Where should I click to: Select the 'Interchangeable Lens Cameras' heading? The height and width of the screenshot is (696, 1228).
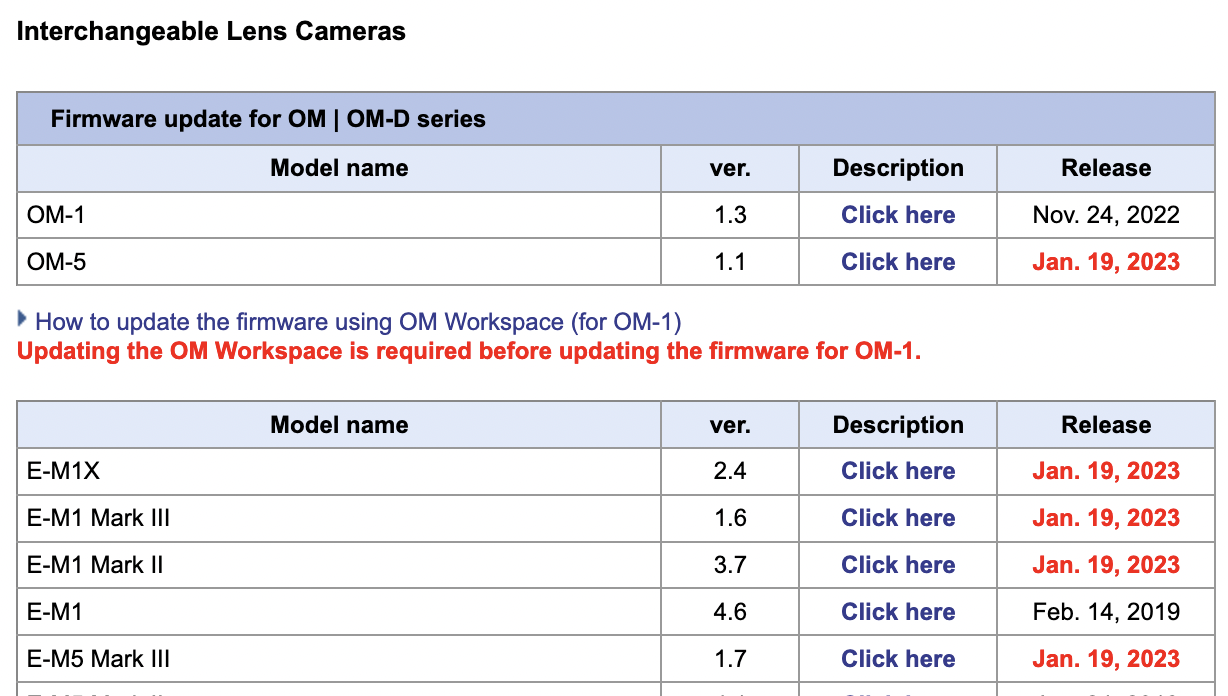point(211,31)
